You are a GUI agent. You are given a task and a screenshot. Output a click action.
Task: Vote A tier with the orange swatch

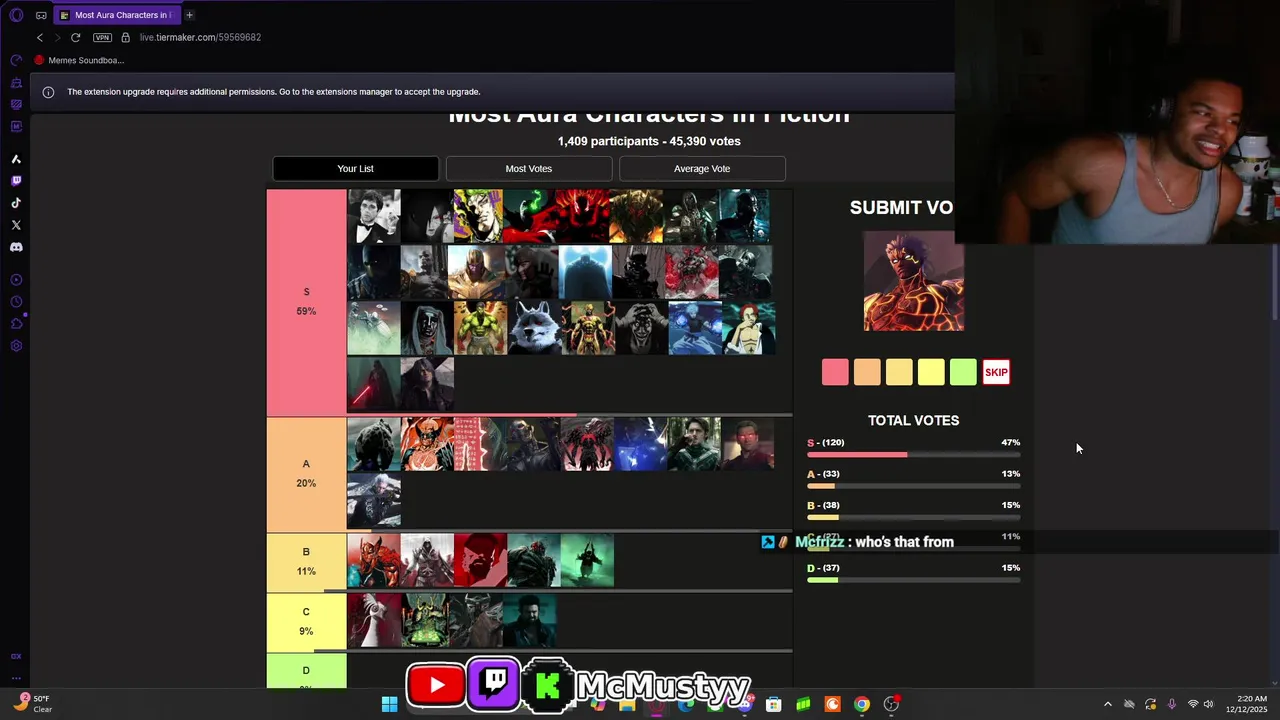(867, 372)
